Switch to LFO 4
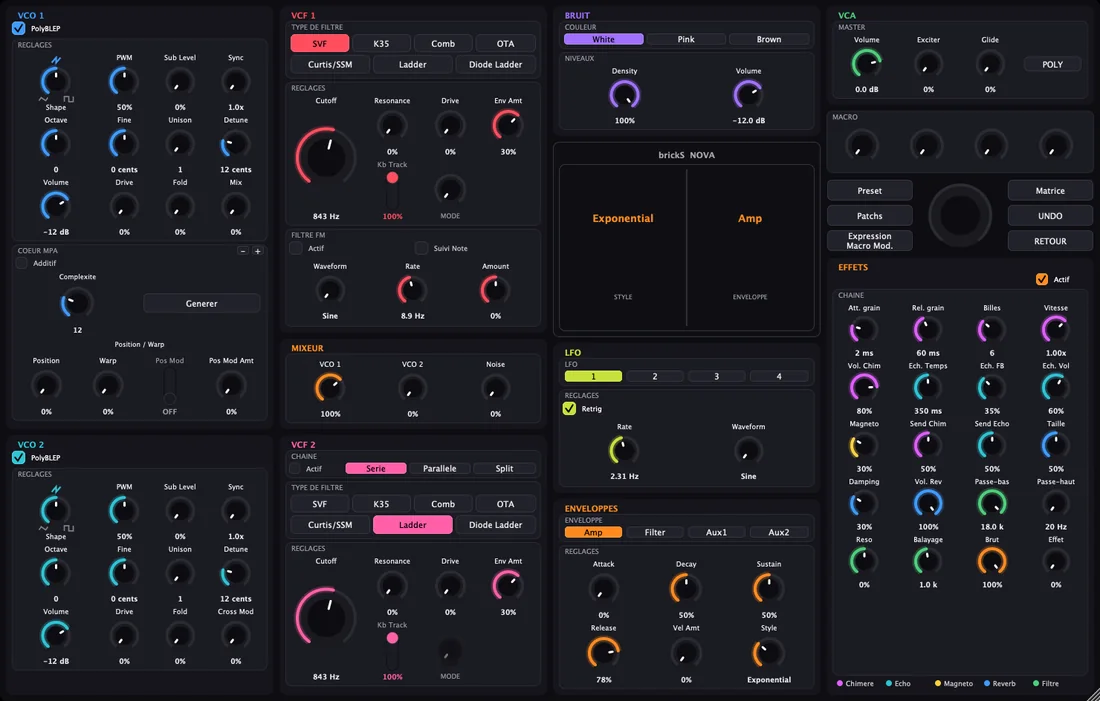Image resolution: width=1100 pixels, height=701 pixels. [779, 376]
